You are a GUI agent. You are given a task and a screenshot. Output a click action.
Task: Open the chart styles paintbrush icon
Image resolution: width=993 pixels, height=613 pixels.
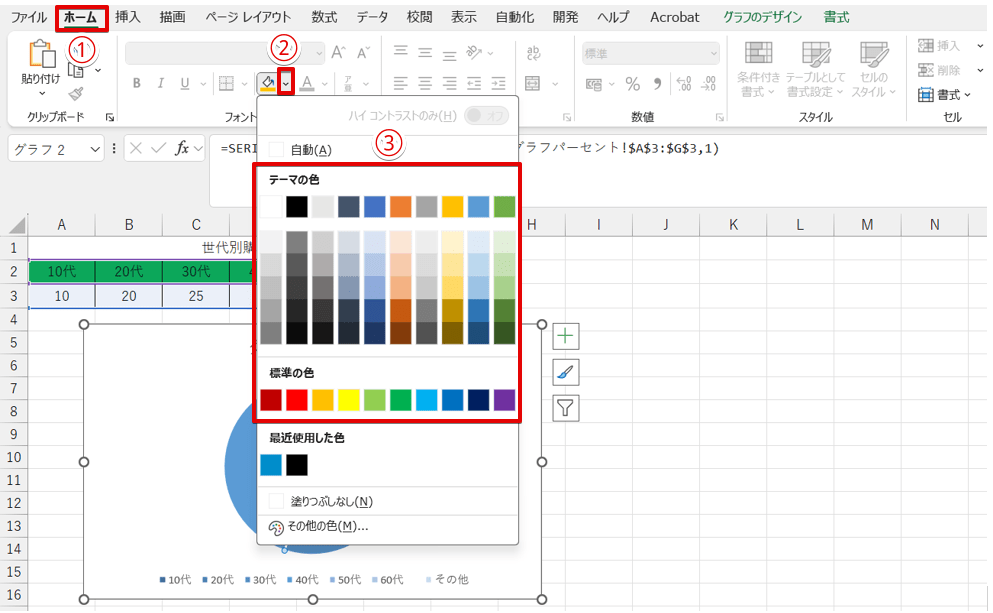[566, 372]
